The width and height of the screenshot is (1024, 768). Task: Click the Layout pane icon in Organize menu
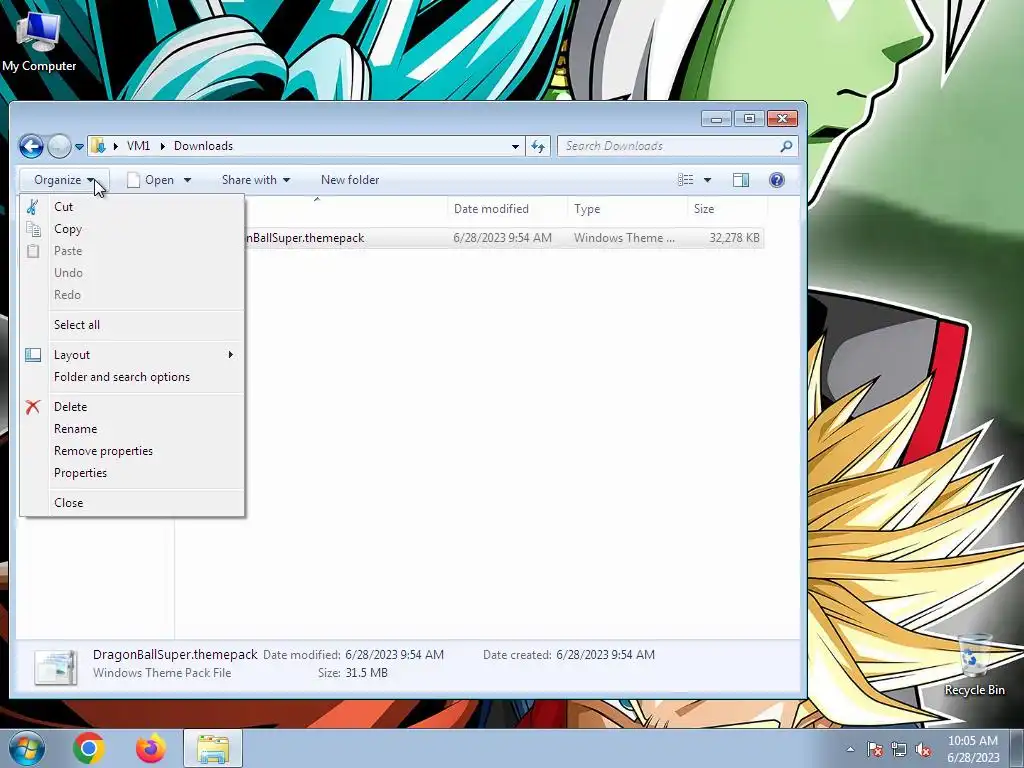click(x=33, y=355)
